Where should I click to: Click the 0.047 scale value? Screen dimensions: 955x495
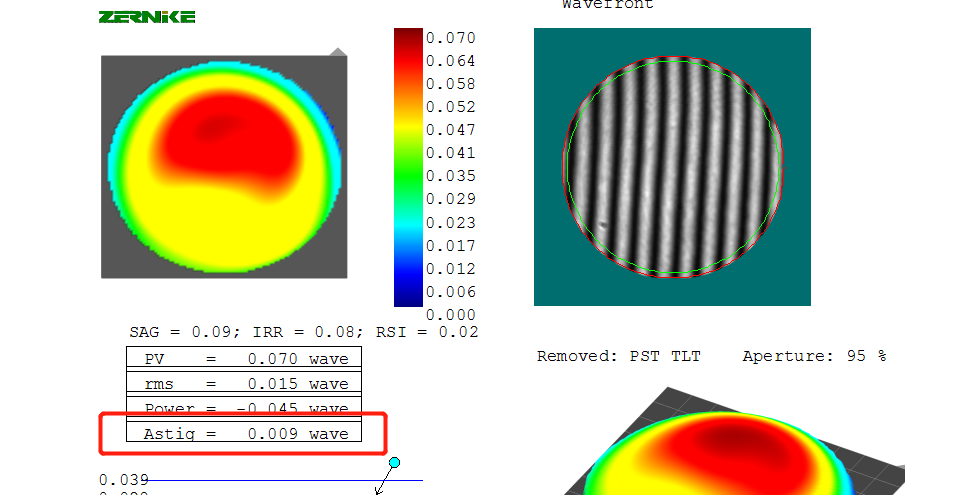coord(451,130)
